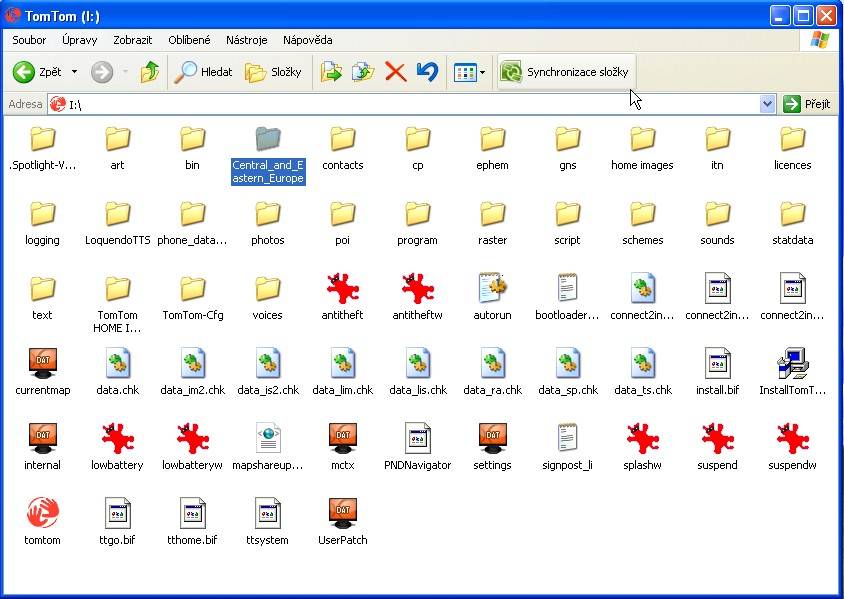Click the red Delete X icon
The image size is (844, 599).
tap(396, 72)
